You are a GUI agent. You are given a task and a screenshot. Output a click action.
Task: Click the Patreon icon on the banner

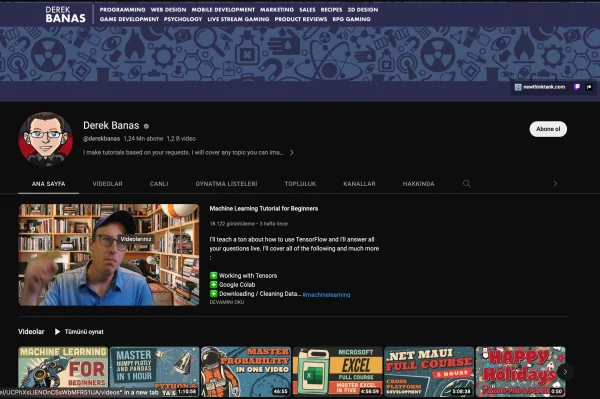[589, 87]
